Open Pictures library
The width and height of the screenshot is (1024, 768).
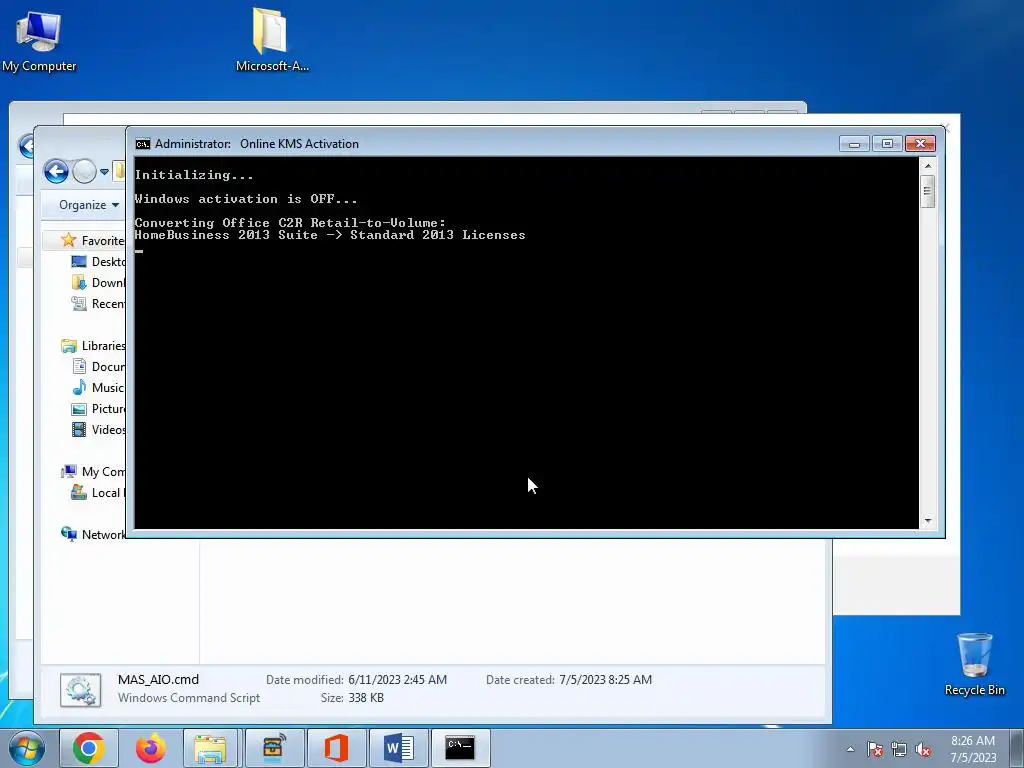[x=98, y=409]
